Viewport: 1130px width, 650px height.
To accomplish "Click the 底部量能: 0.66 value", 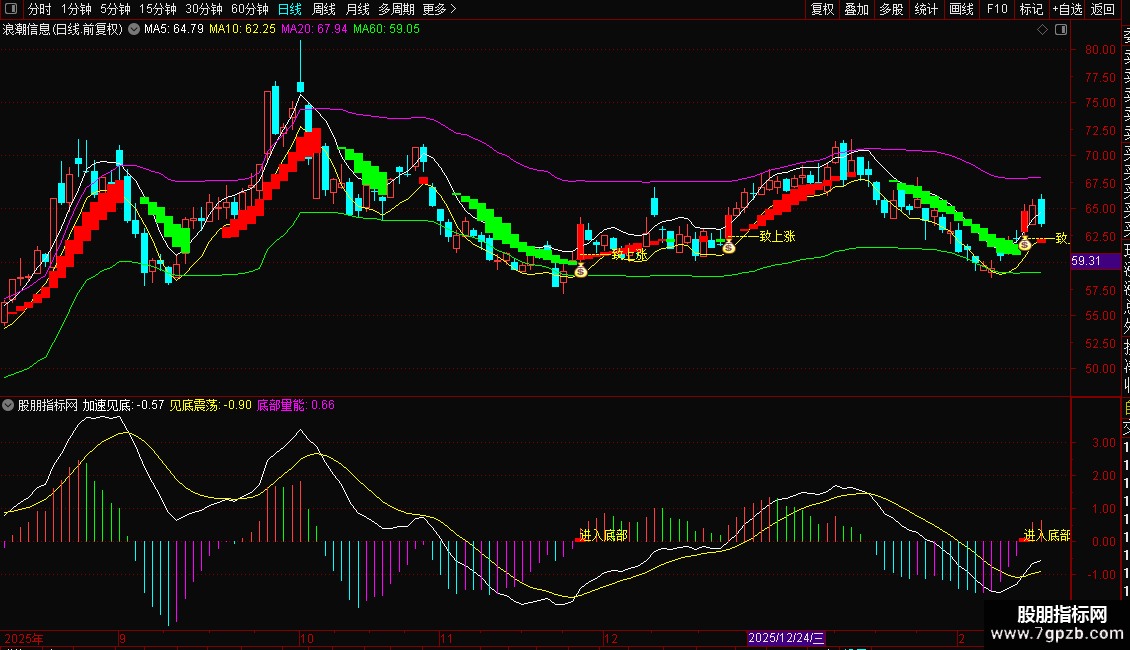I will pyautogui.click(x=295, y=406).
